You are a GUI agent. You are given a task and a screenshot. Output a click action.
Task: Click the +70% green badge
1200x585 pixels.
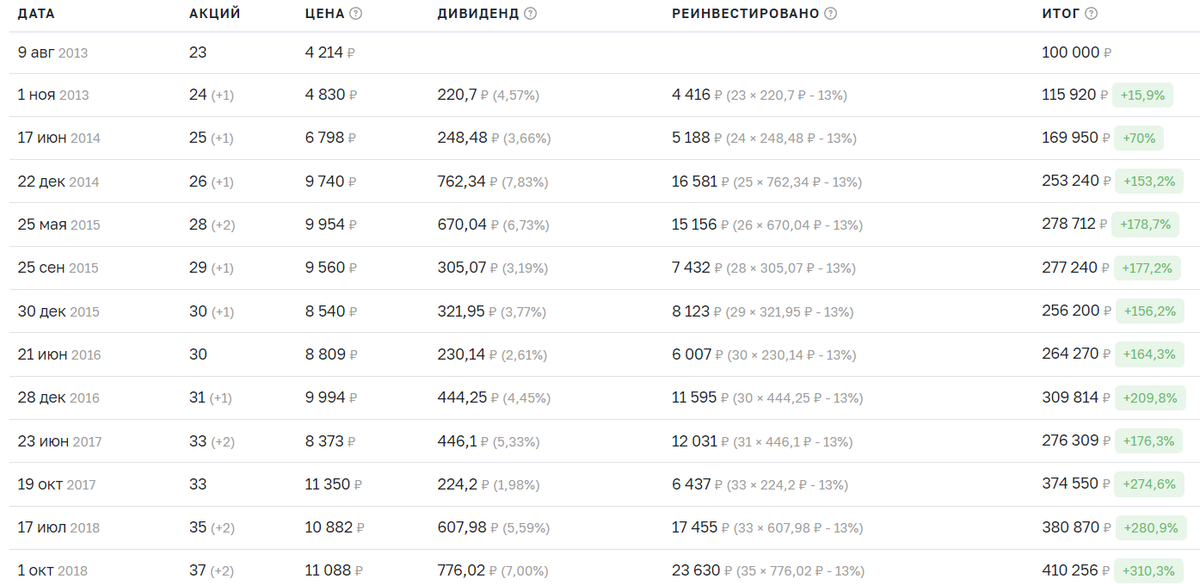point(1139,138)
